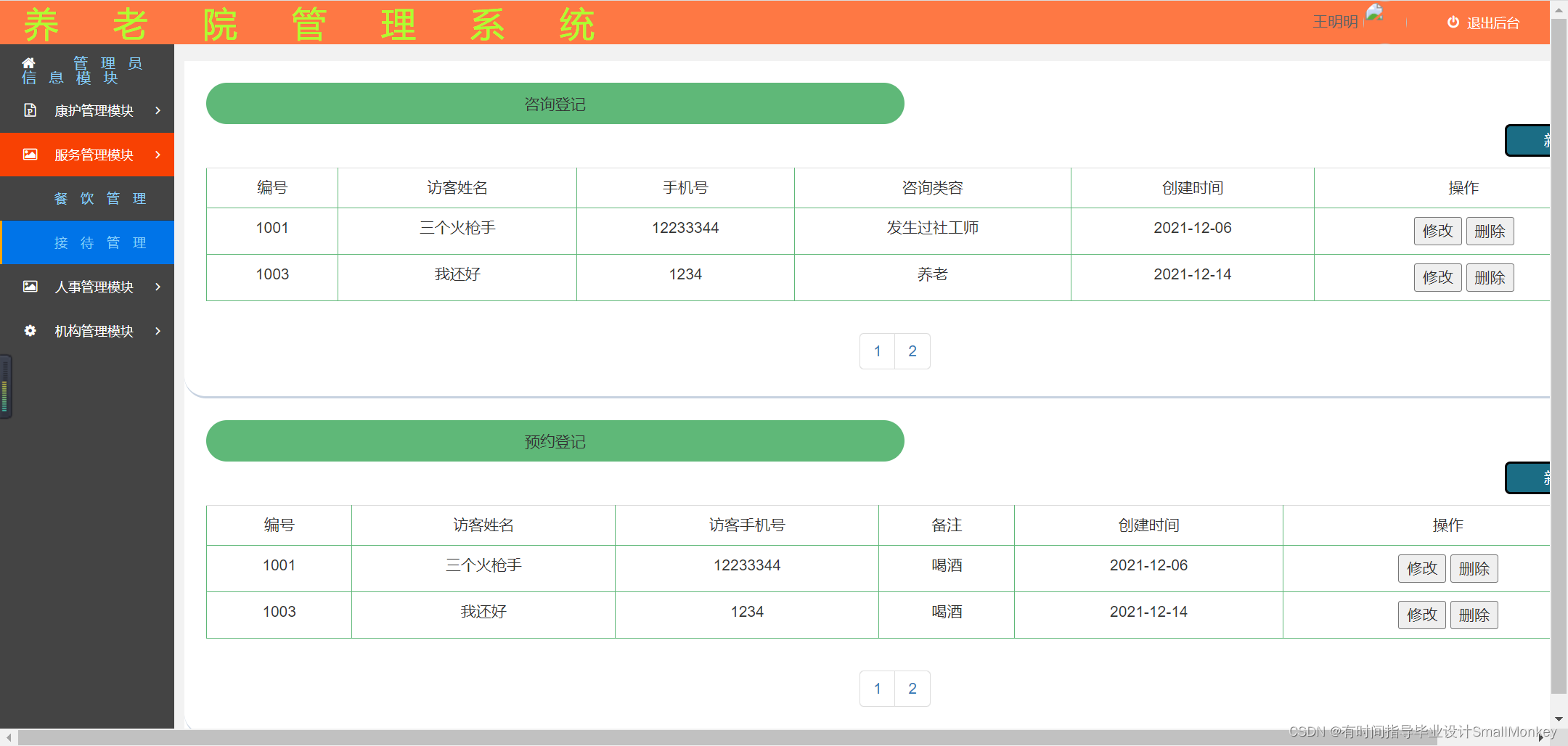Viewport: 1568px width, 746px height.
Task: Expand 机构管理模块 chevron
Action: [158, 331]
